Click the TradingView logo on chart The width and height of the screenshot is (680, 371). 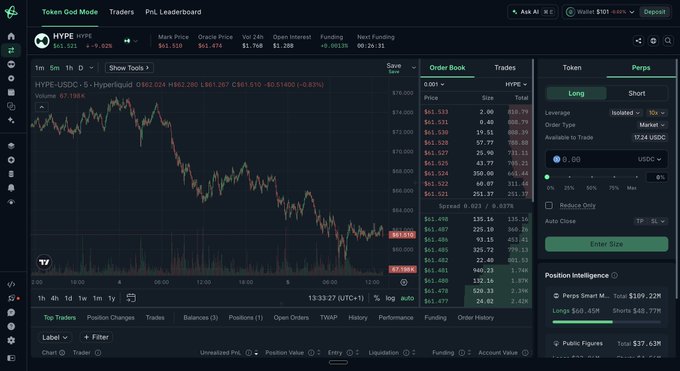click(44, 262)
